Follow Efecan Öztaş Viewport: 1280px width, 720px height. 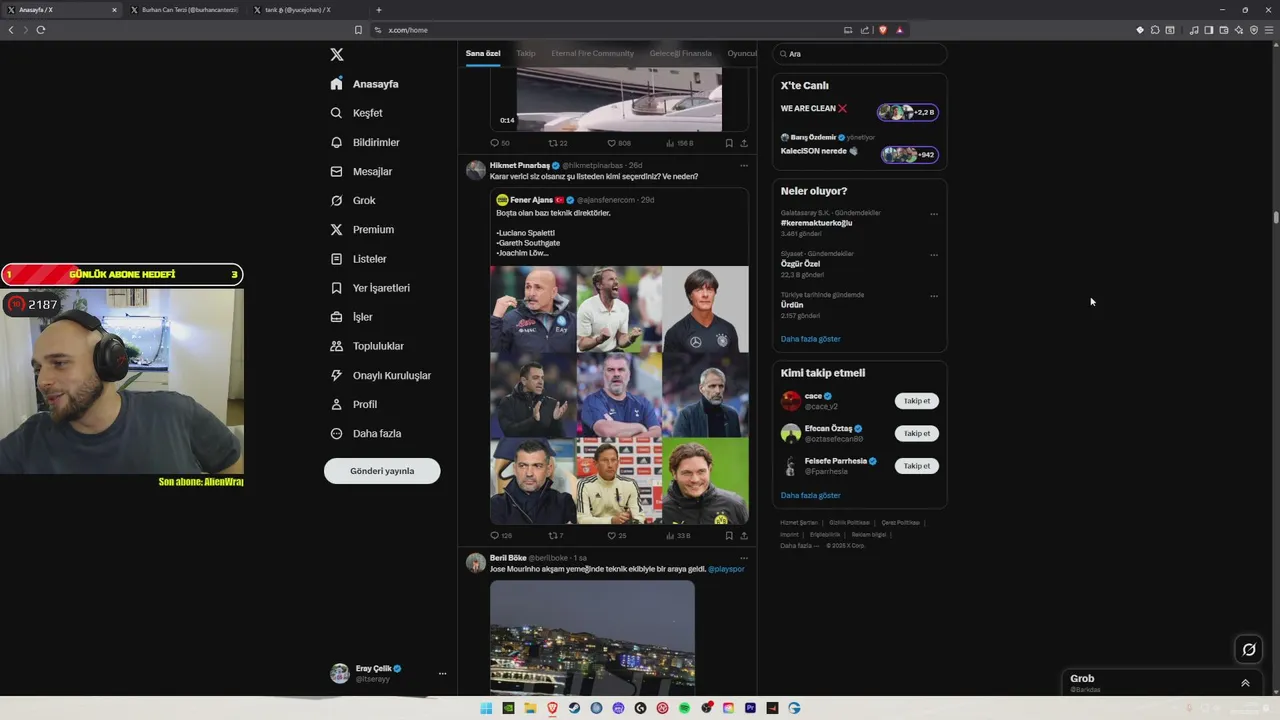pos(917,433)
